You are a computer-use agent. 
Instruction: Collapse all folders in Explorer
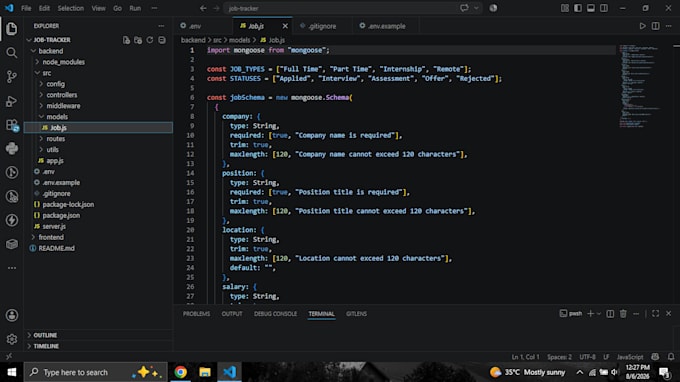pos(162,40)
